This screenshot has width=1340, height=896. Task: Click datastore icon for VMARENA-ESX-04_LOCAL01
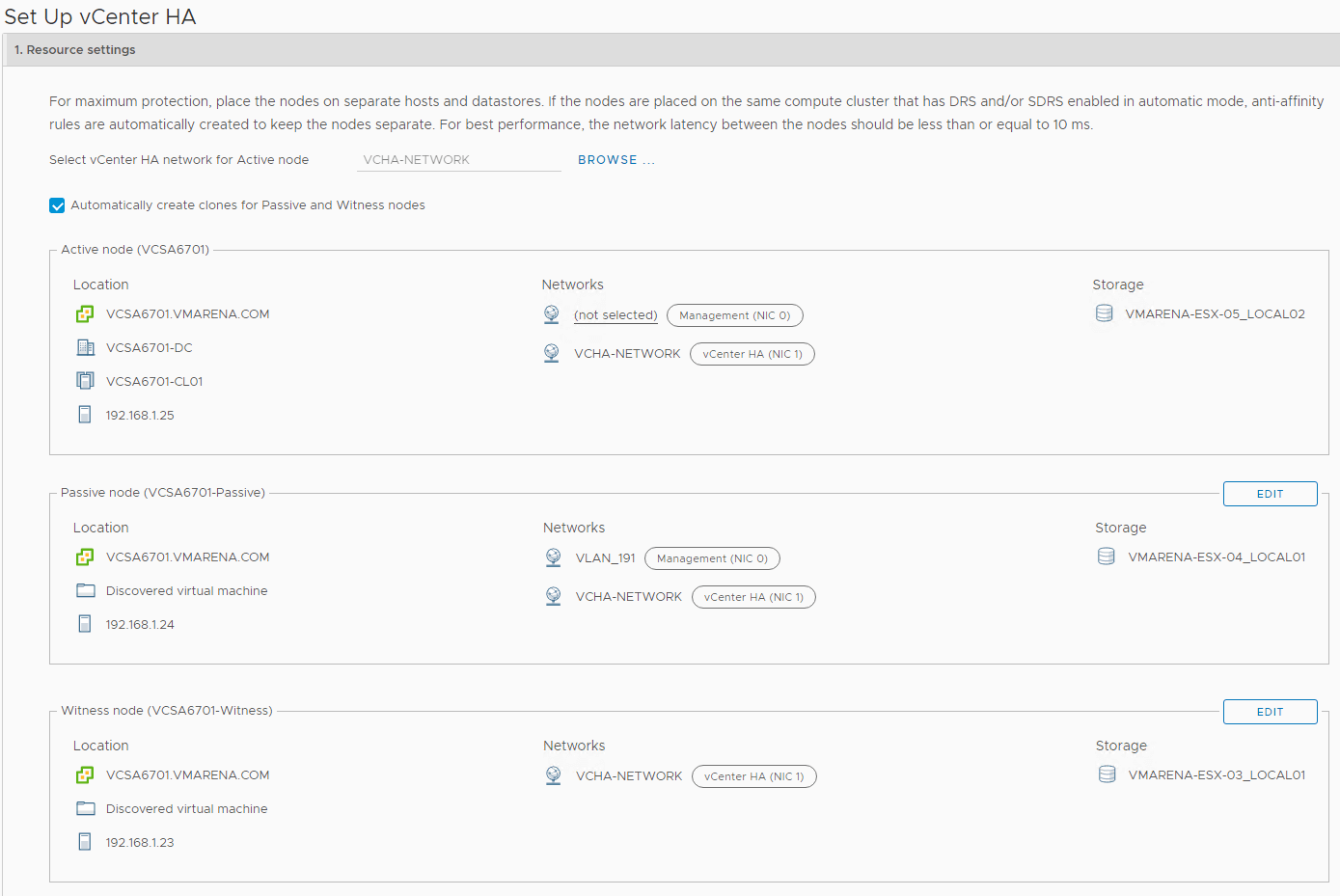pos(1107,557)
